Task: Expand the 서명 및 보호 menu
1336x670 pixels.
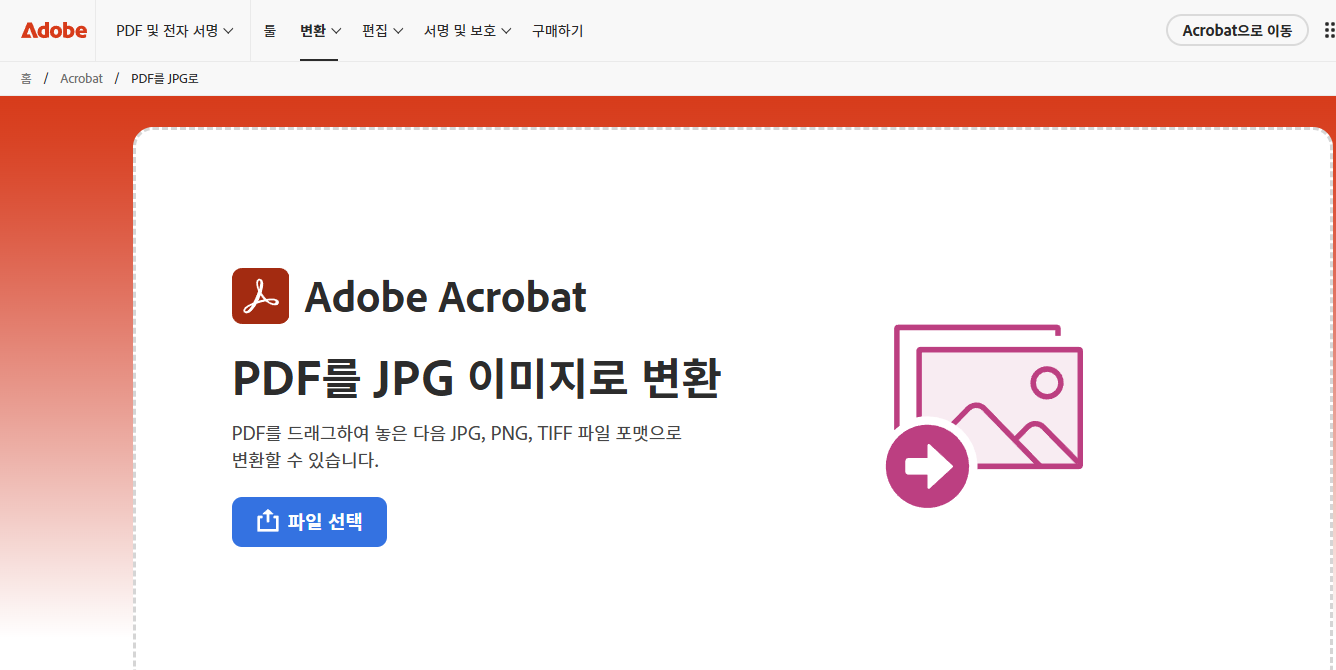Action: pyautogui.click(x=467, y=31)
